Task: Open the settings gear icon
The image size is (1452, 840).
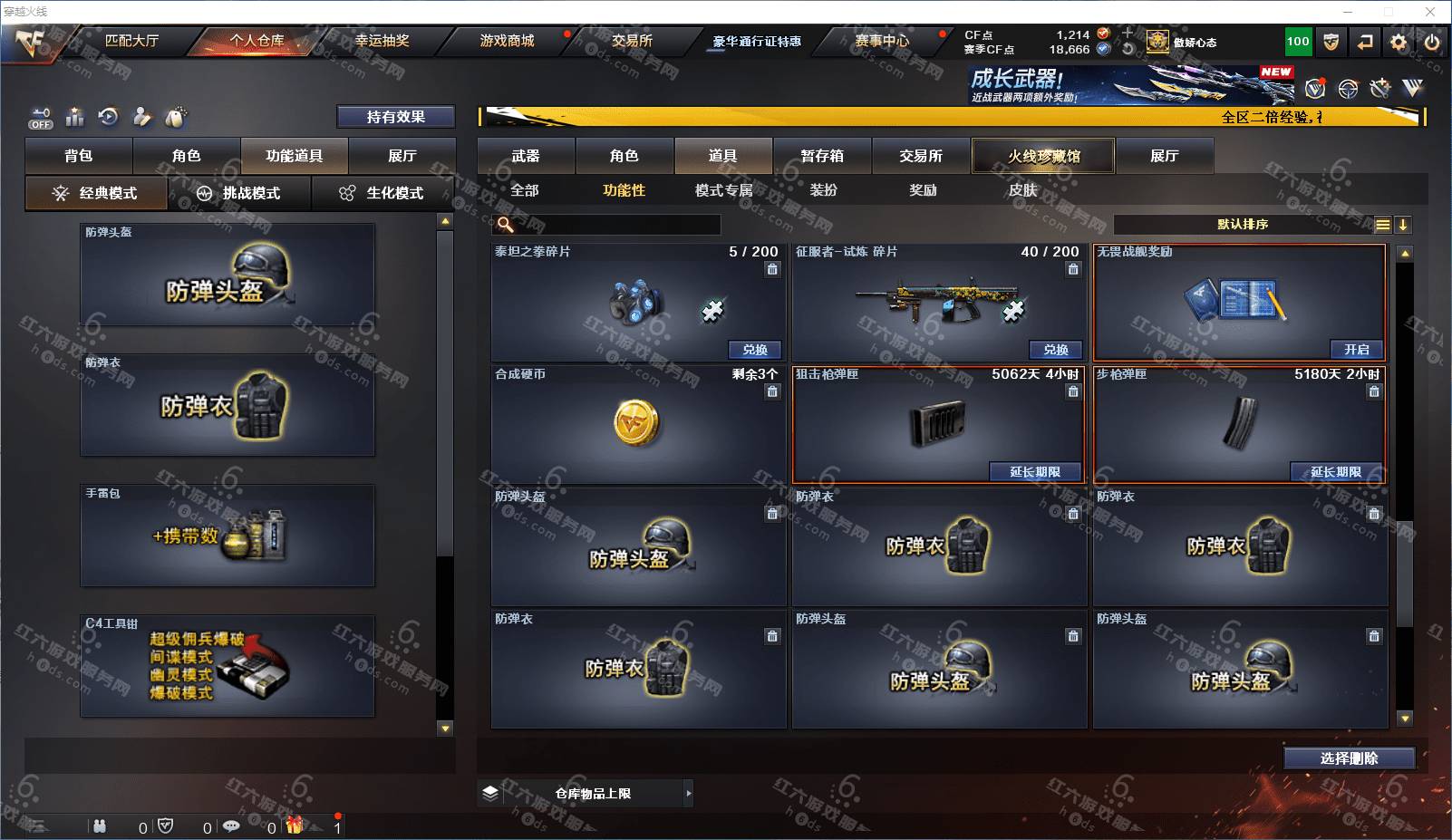Action: pos(1399,42)
